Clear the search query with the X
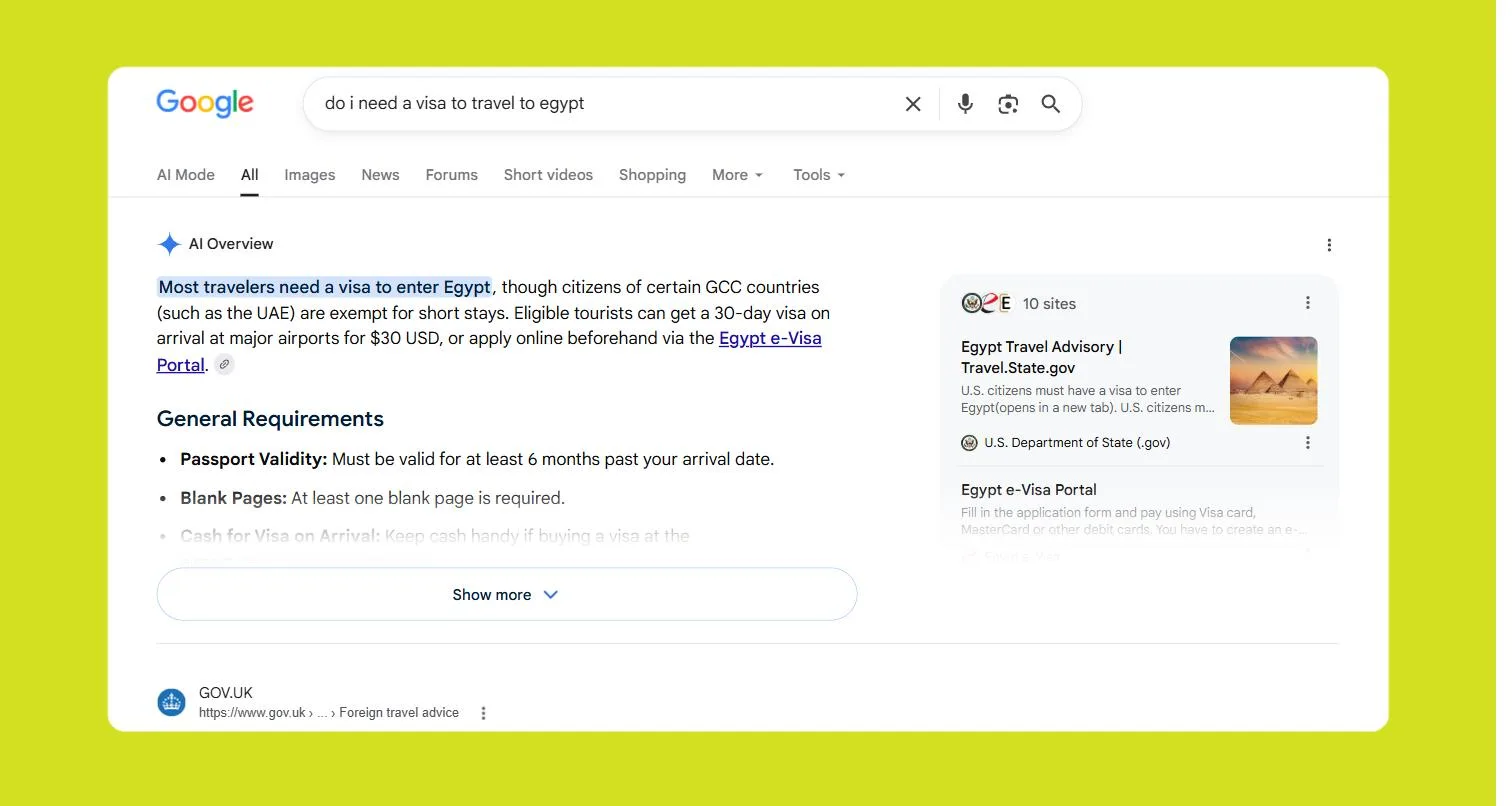Screen dimensions: 1512x806 pyautogui.click(x=913, y=104)
